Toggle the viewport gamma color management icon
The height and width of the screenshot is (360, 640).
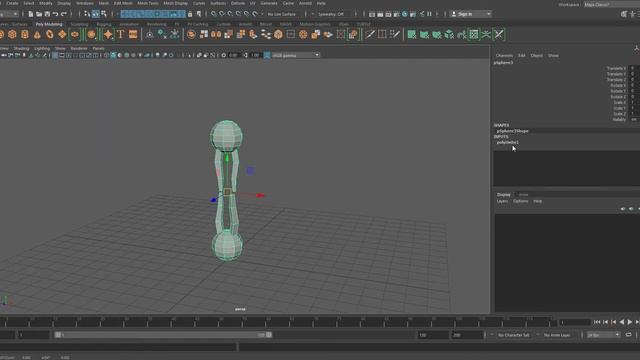[x=267, y=55]
